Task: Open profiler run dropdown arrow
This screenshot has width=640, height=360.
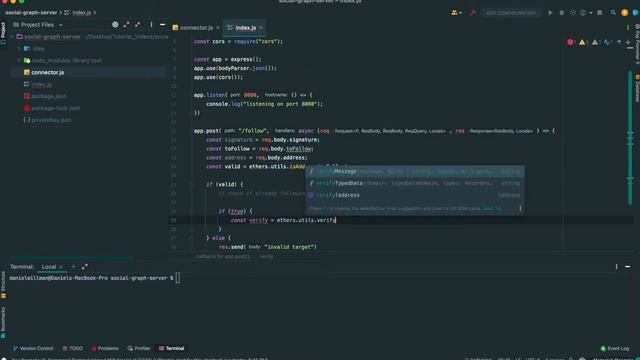Action: 591,13
